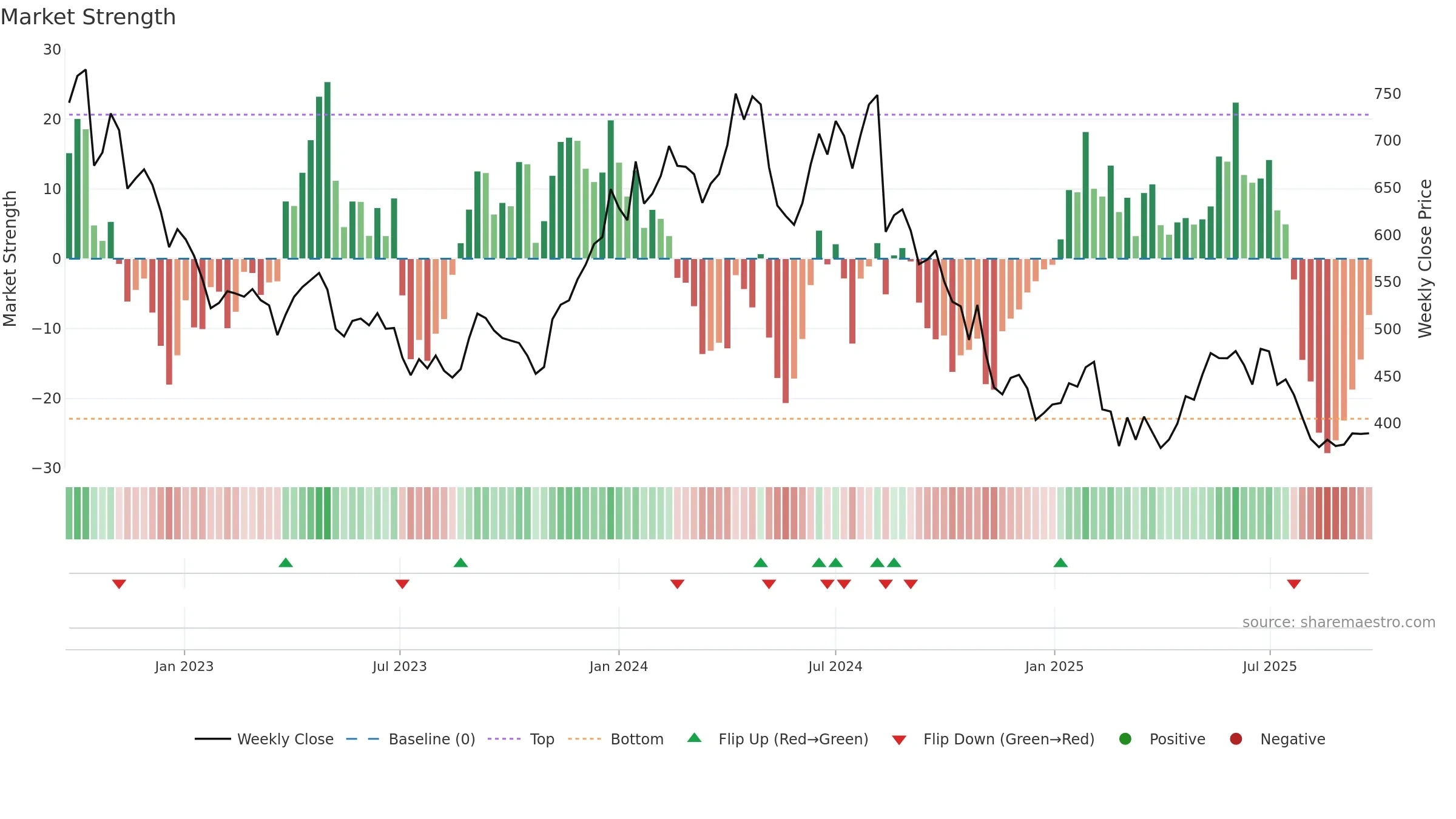1456x819 pixels.
Task: Click the flip-up marker just after Jan 2025
Action: (1060, 562)
